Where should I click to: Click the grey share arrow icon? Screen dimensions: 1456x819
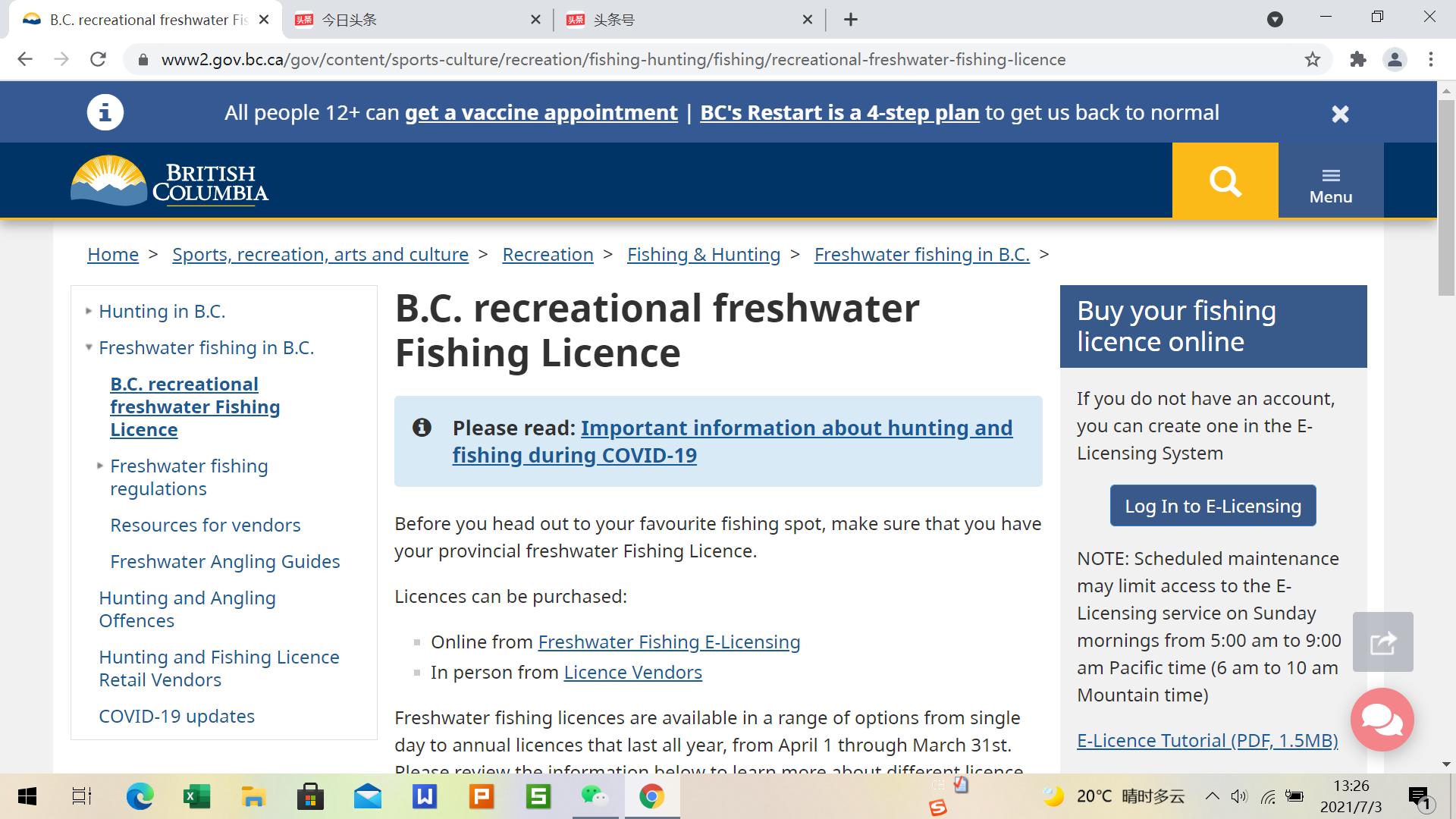coord(1382,642)
